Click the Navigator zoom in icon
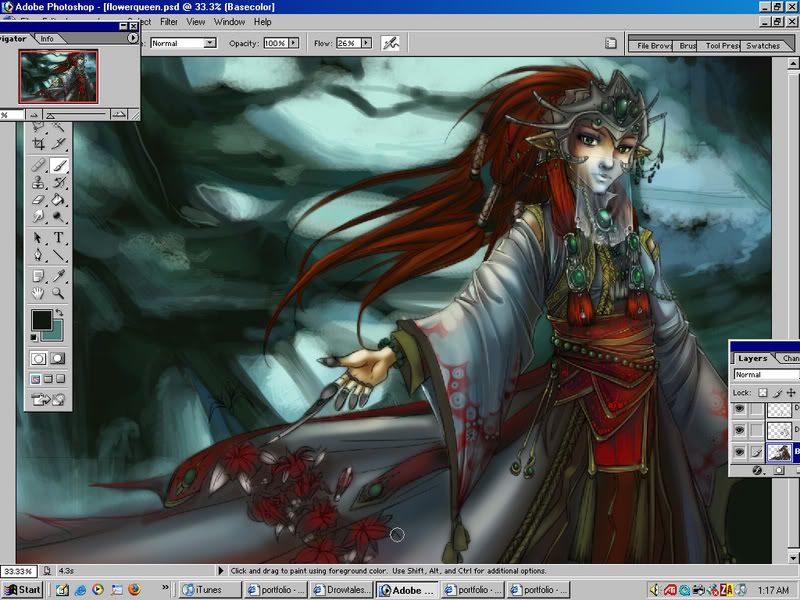 pyautogui.click(x=118, y=115)
